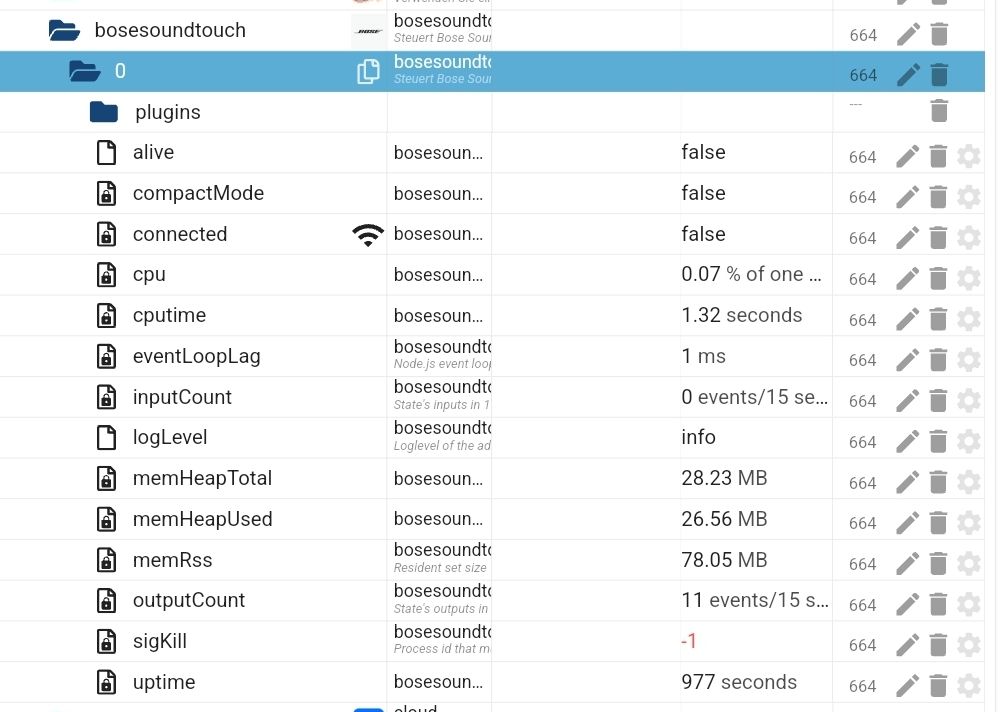Click the '28.23 MB' memHeapTotal value
The height and width of the screenshot is (712, 1002).
point(724,478)
